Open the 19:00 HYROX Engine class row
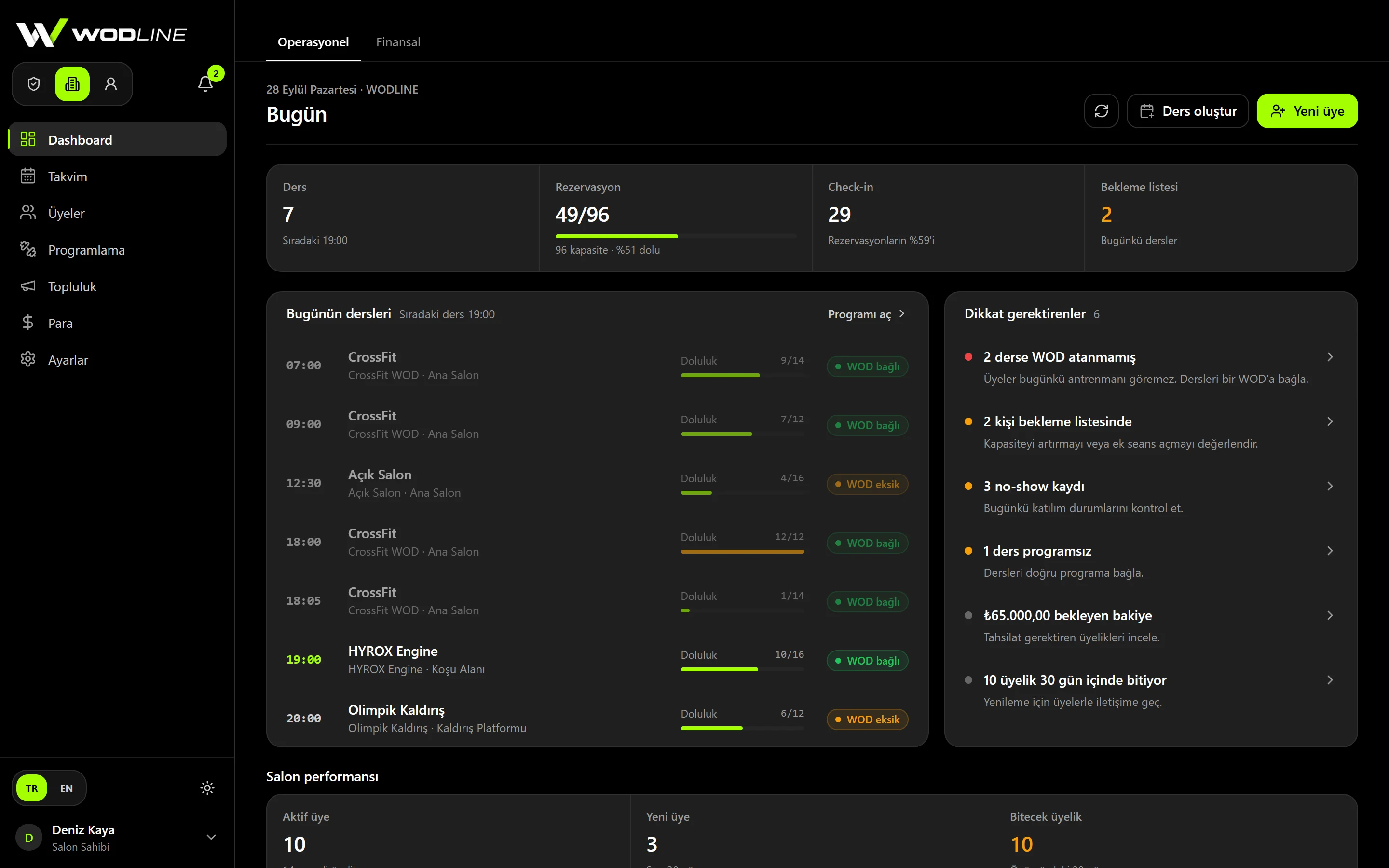Image resolution: width=1389 pixels, height=868 pixels. coord(597,660)
